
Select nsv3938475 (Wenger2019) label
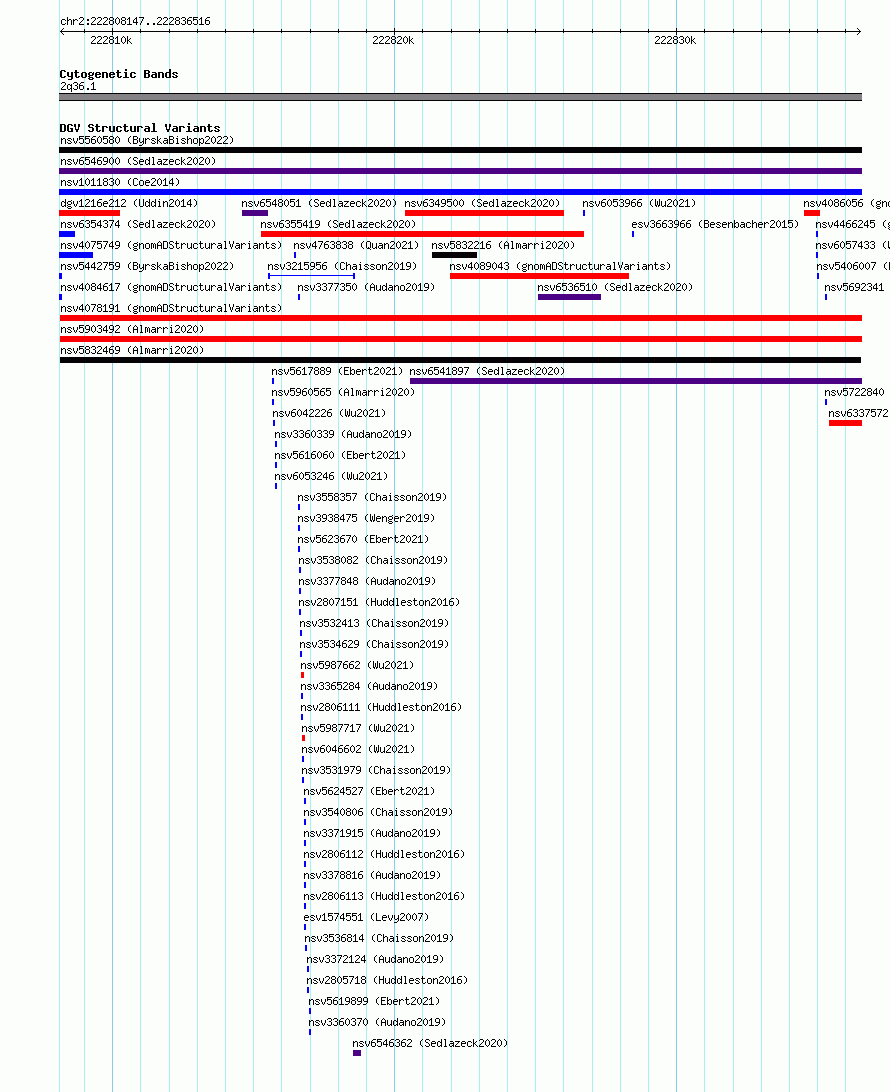pos(366,518)
